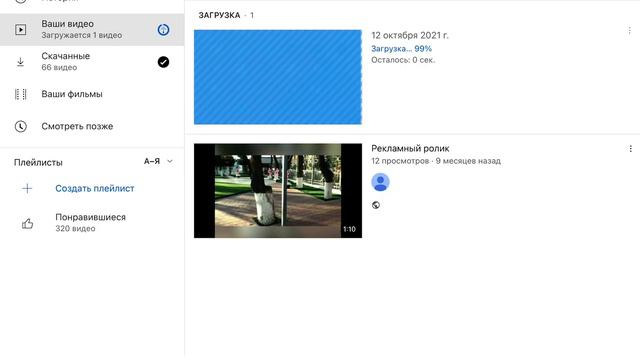Open the 'Смотреть позже' list
640x360 pixels.
pyautogui.click(x=92, y=126)
